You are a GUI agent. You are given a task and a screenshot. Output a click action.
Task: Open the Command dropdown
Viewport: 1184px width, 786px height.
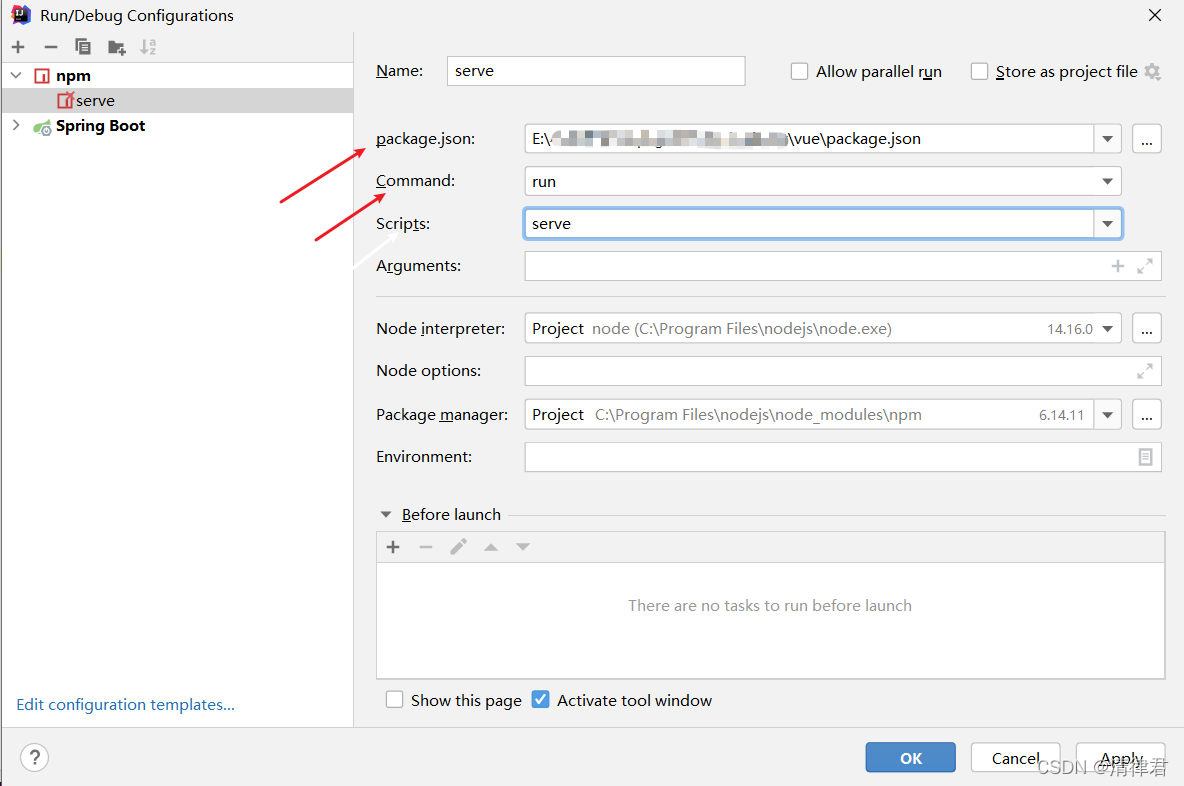[x=1108, y=181]
